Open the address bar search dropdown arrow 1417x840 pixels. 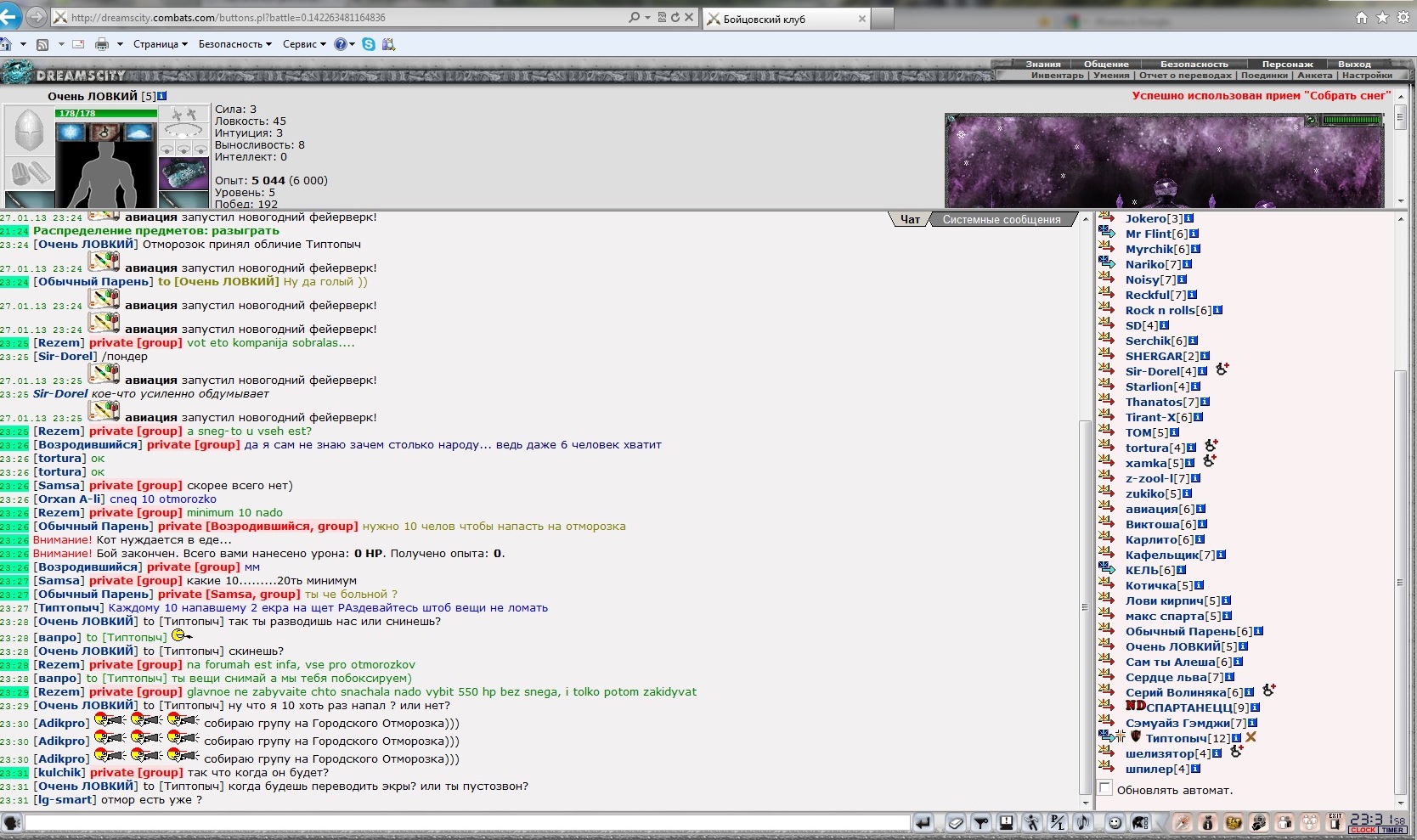(647, 17)
